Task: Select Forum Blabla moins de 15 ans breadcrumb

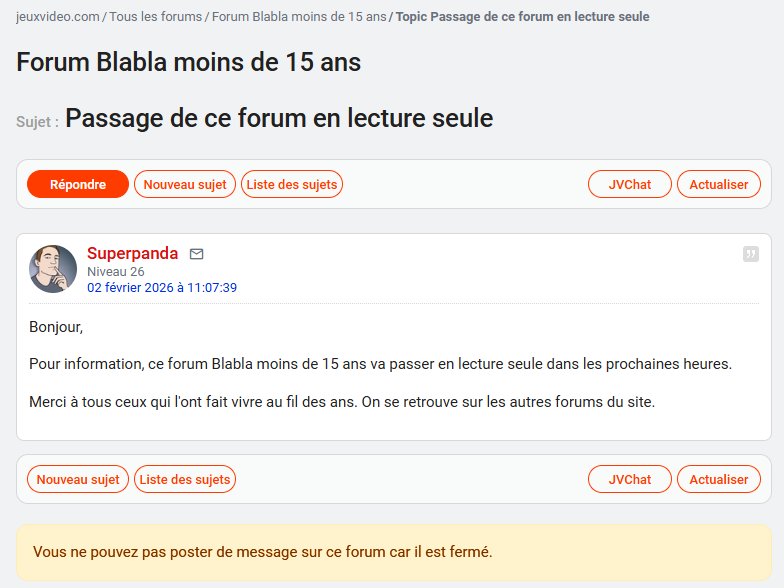Action: (x=298, y=17)
